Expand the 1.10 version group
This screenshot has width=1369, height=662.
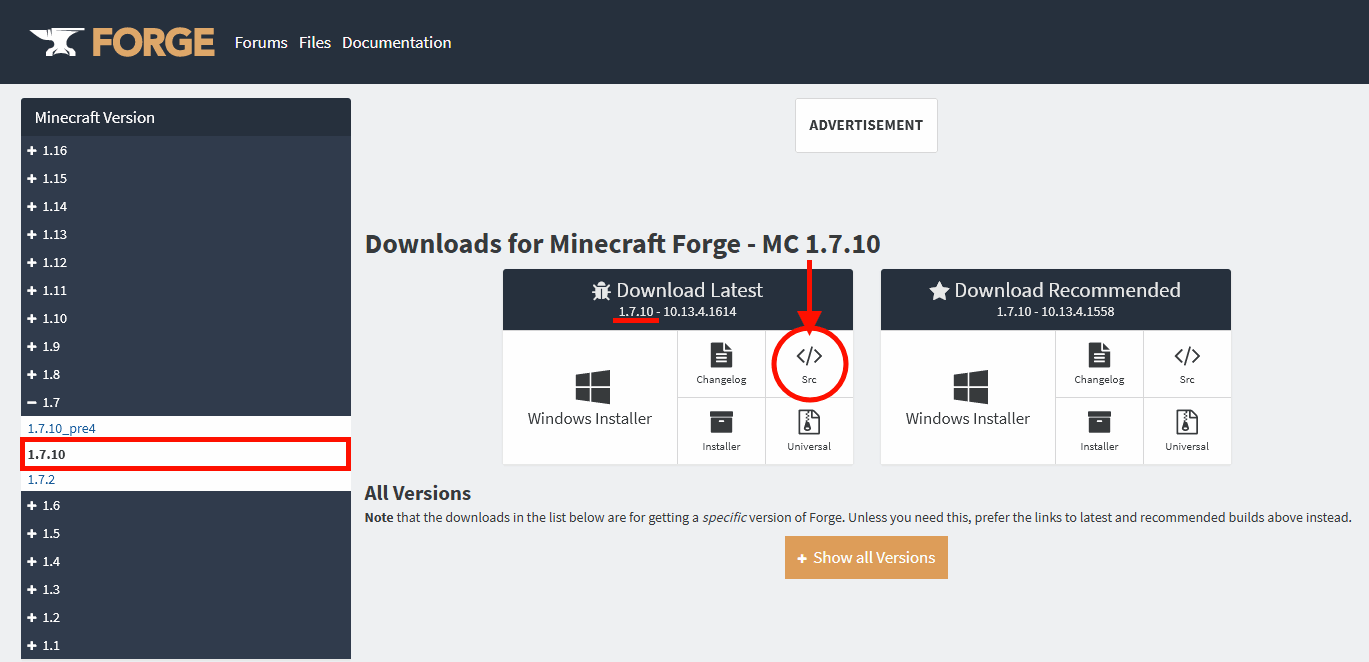coord(186,318)
